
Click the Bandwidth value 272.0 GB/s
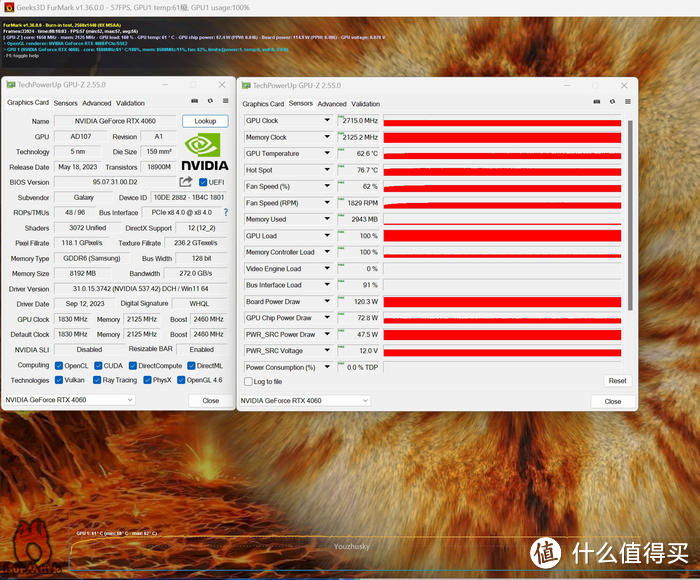[196, 273]
